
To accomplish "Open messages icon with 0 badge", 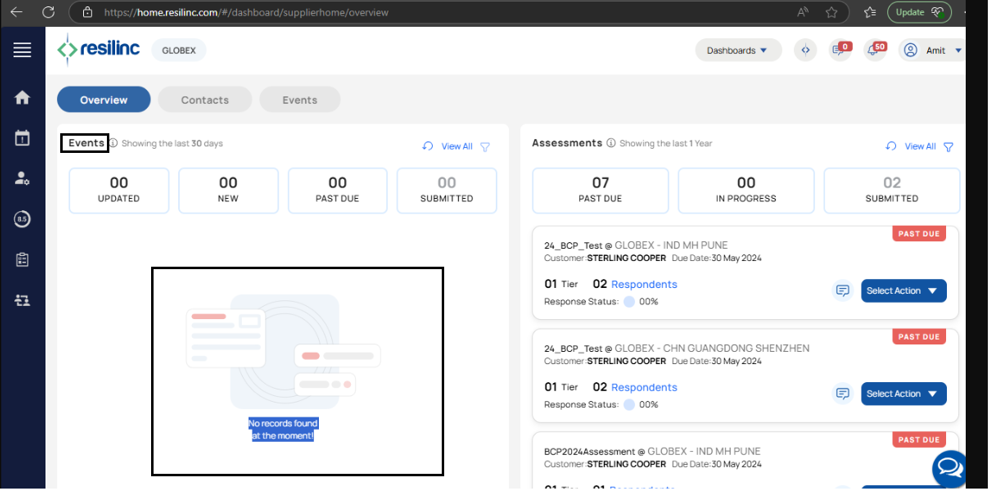I will (x=840, y=50).
